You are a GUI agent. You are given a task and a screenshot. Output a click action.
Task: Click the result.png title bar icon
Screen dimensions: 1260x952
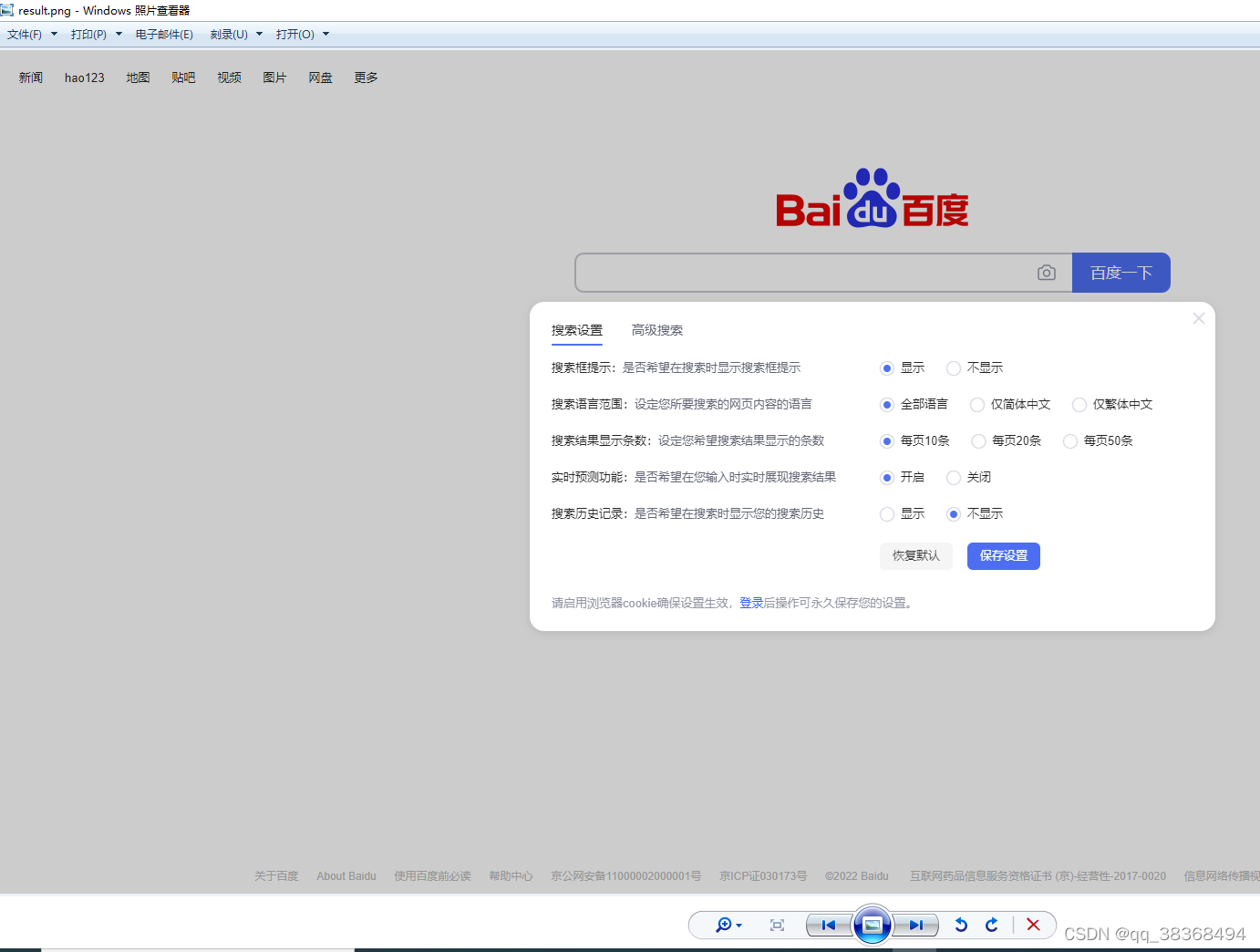pos(7,10)
